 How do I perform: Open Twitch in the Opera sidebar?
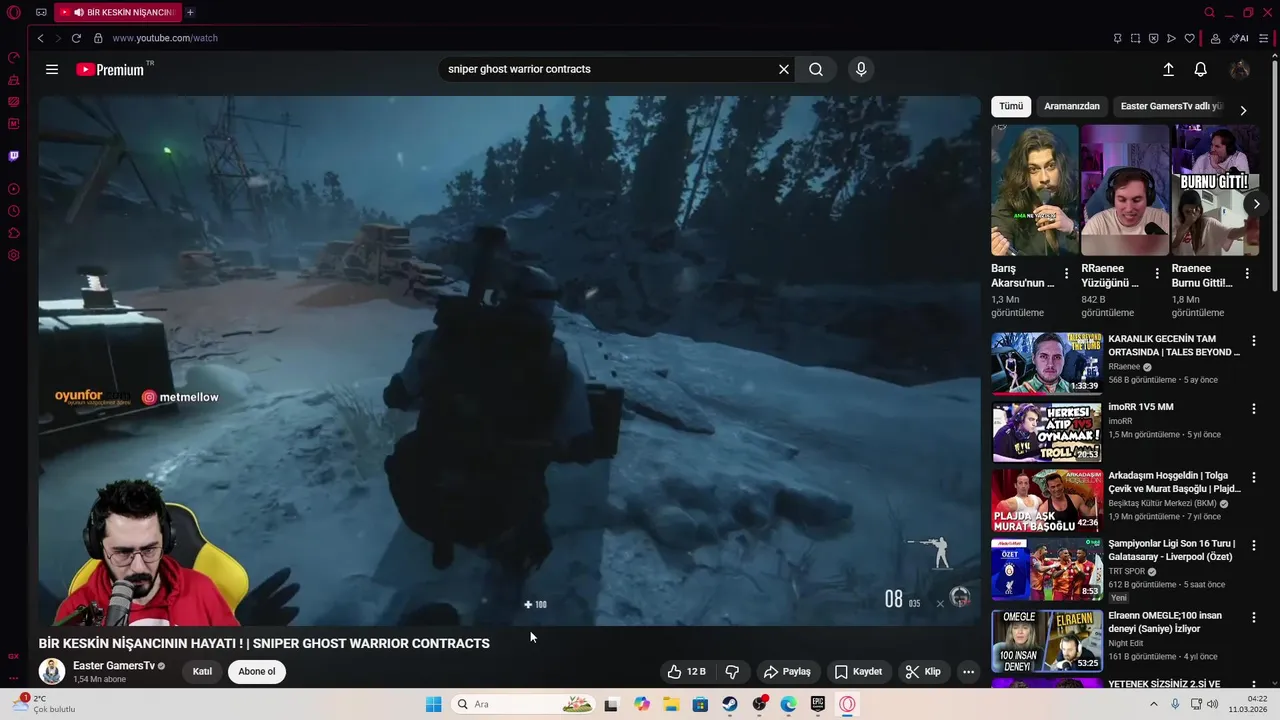pos(14,156)
